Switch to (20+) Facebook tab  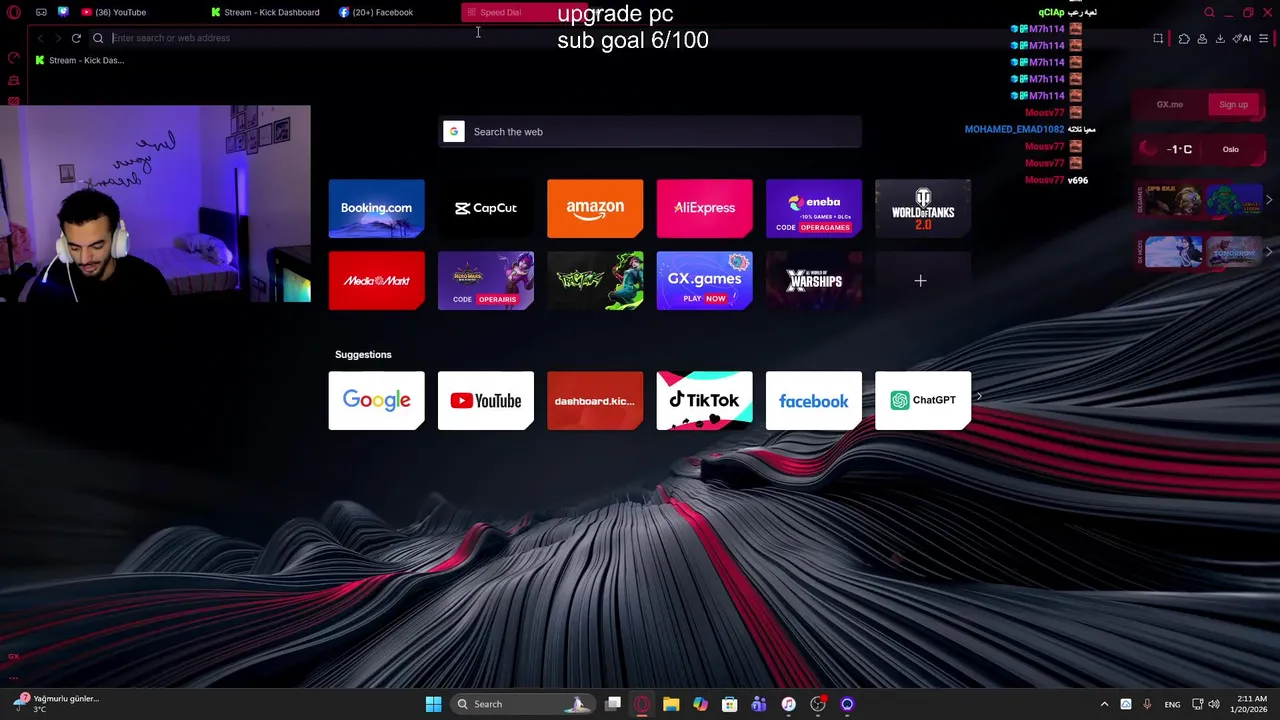pos(376,12)
